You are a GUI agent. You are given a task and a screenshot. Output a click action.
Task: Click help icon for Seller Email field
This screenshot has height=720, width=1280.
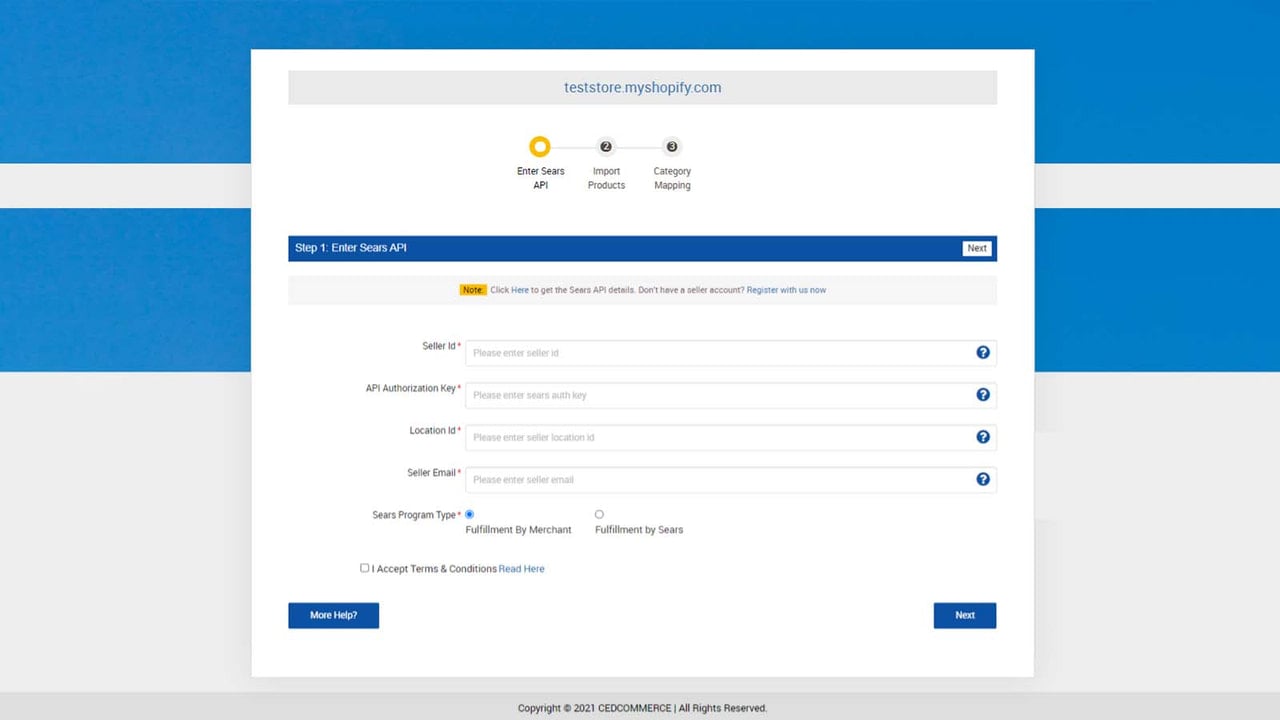point(983,479)
